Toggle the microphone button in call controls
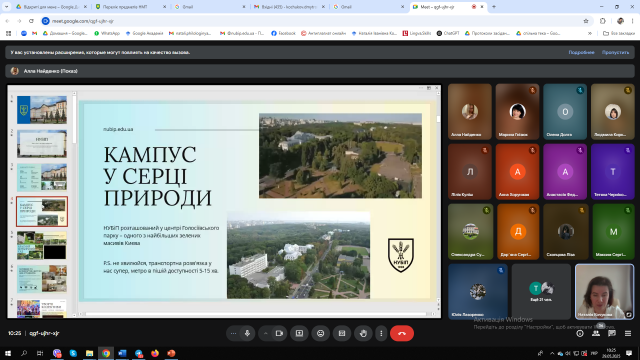640x360 pixels. point(247,333)
